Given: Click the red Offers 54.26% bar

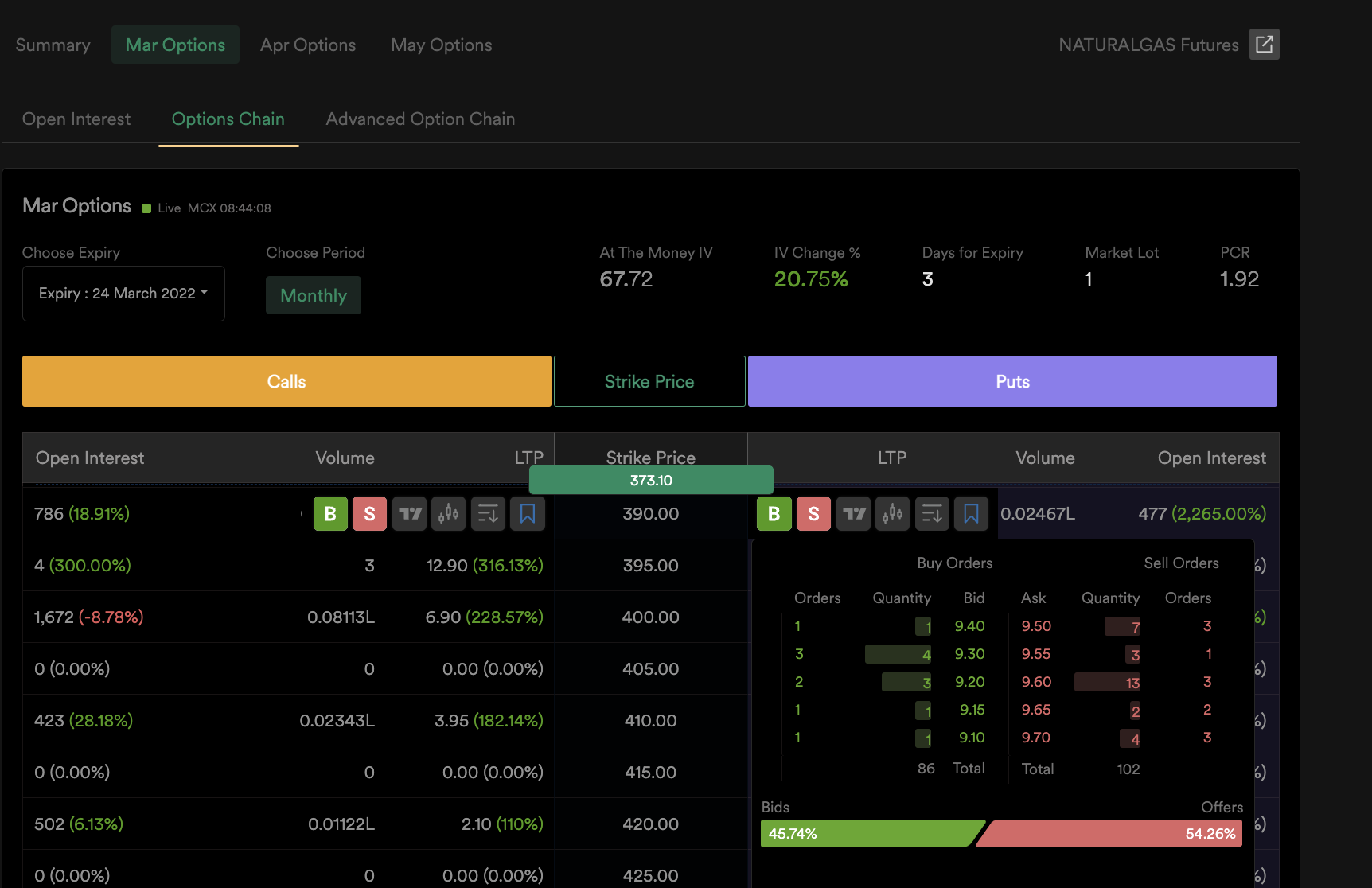Looking at the screenshot, I should pos(1109,833).
